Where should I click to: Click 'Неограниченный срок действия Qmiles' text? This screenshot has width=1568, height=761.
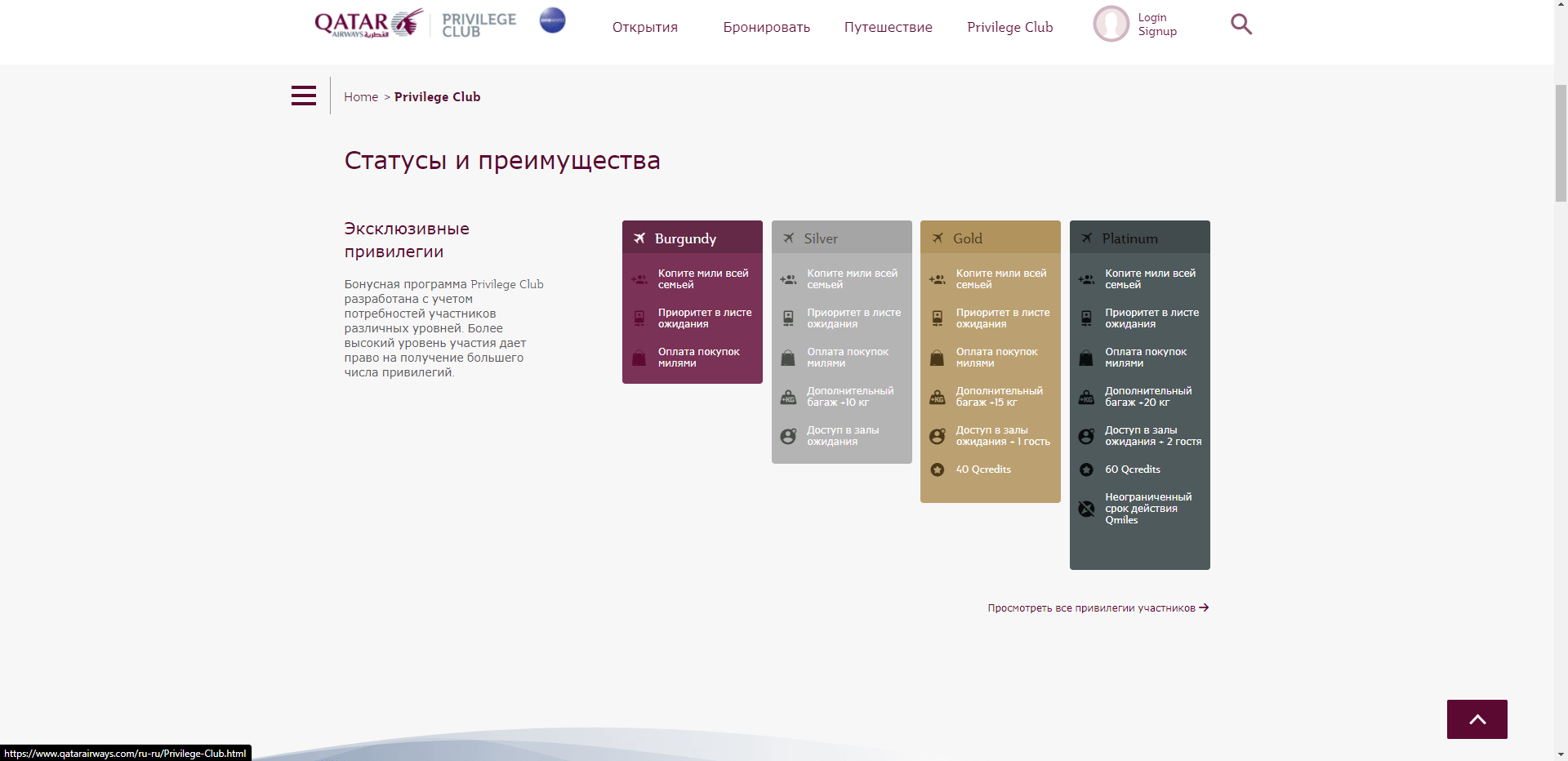(x=1148, y=508)
